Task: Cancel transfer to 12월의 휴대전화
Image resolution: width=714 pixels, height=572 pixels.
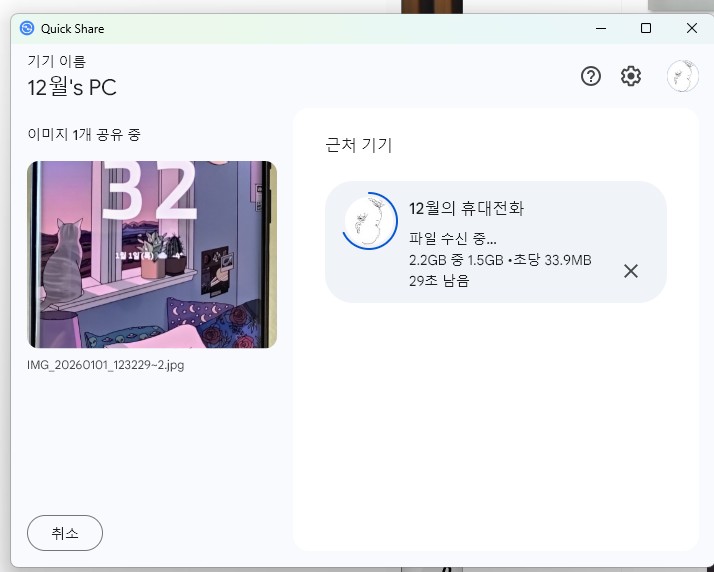Action: pos(631,271)
